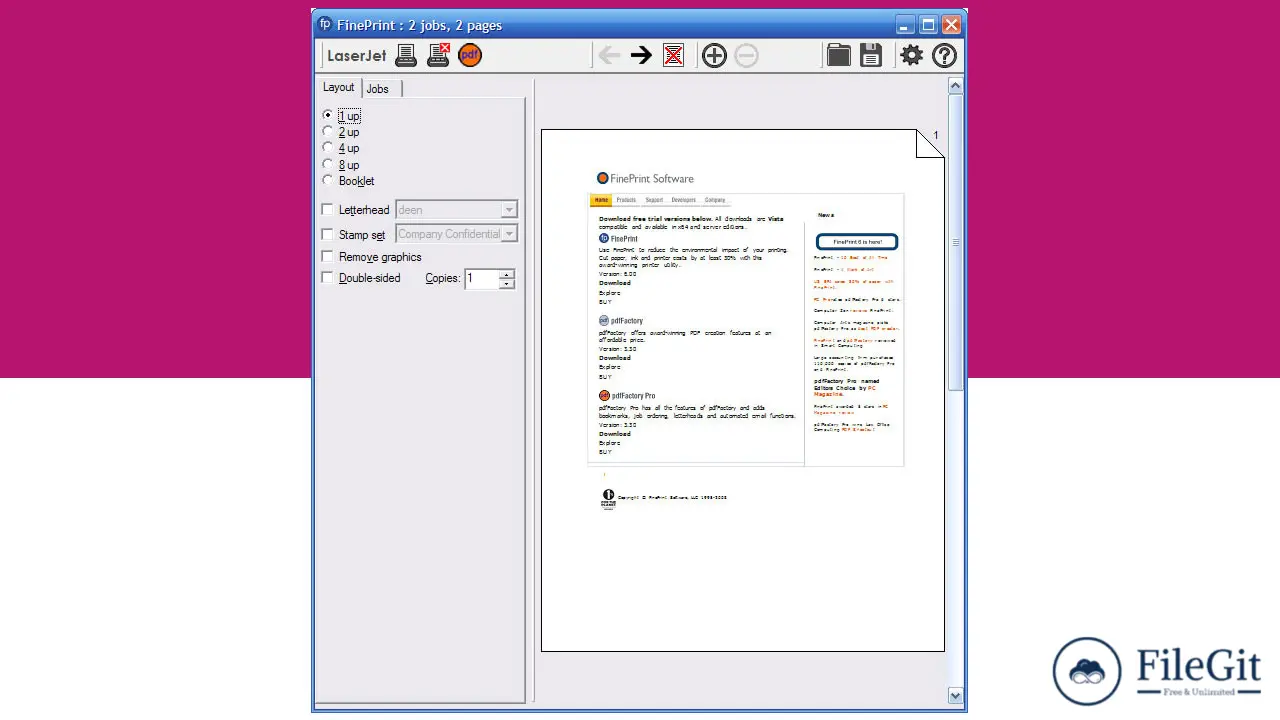This screenshot has width=1280, height=720.
Task: Select the Booklet layout option
Action: coord(349,181)
